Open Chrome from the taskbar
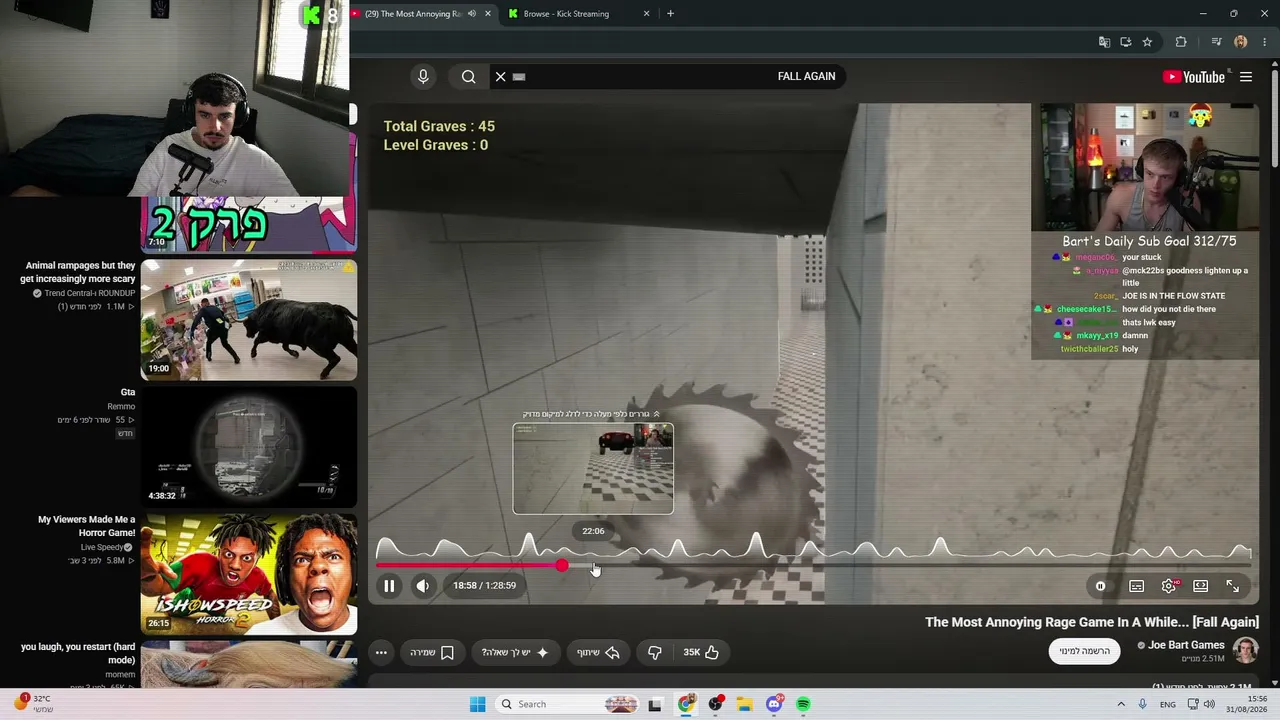This screenshot has width=1280, height=720. click(686, 704)
